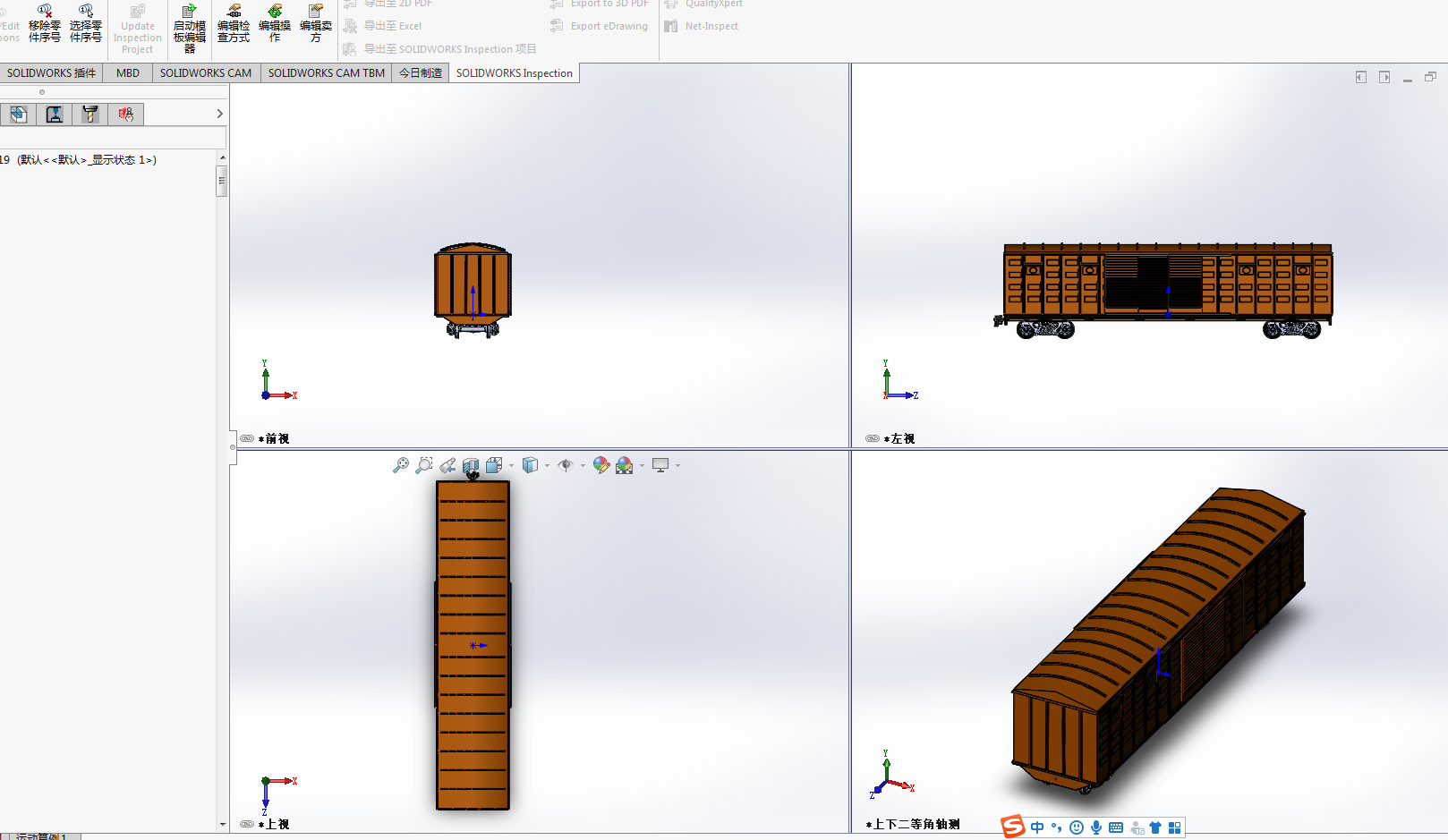1448x840 pixels.
Task: Open the Sogou soft keyboard icon
Action: (x=1116, y=827)
